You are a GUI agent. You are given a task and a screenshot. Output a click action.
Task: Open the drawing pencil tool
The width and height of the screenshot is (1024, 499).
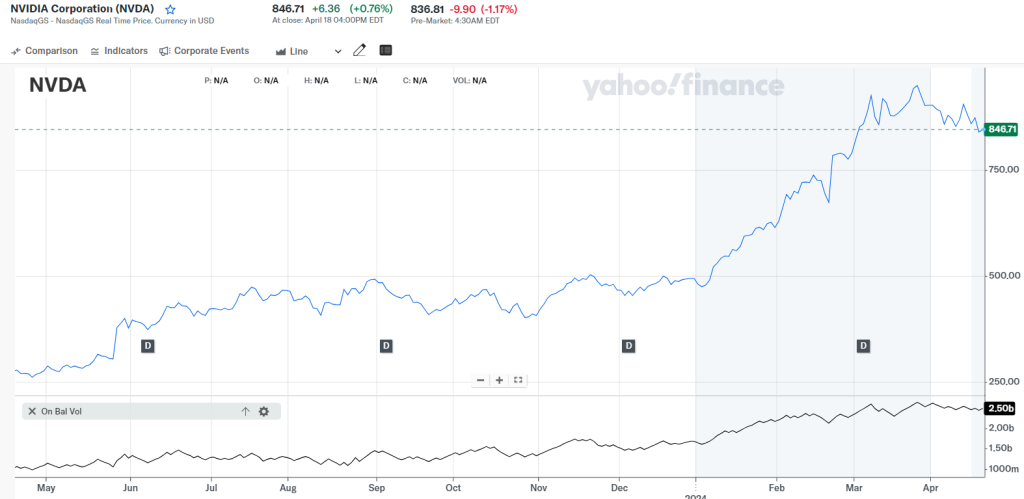pos(360,50)
